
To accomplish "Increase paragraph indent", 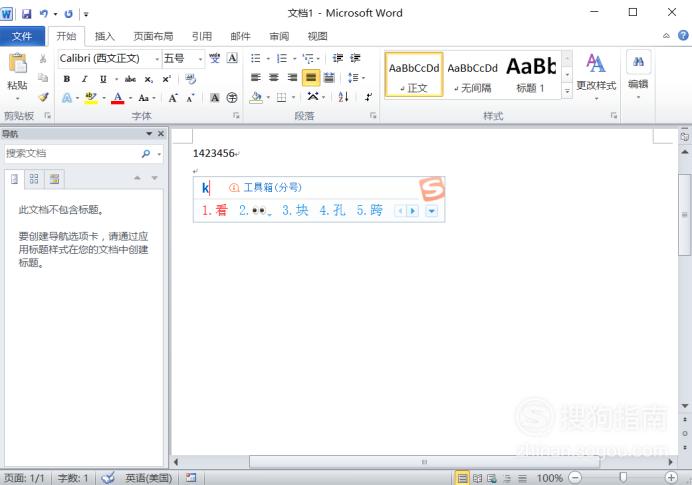I will point(355,58).
